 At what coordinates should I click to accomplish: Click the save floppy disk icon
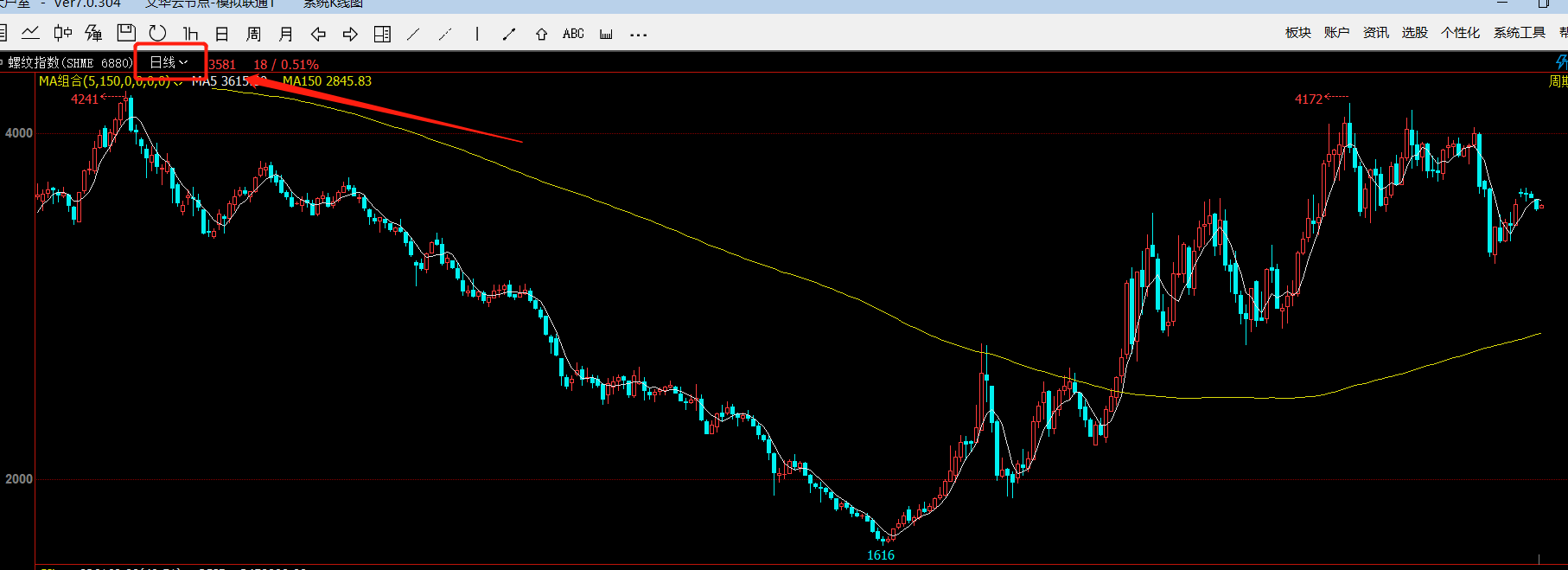click(126, 33)
